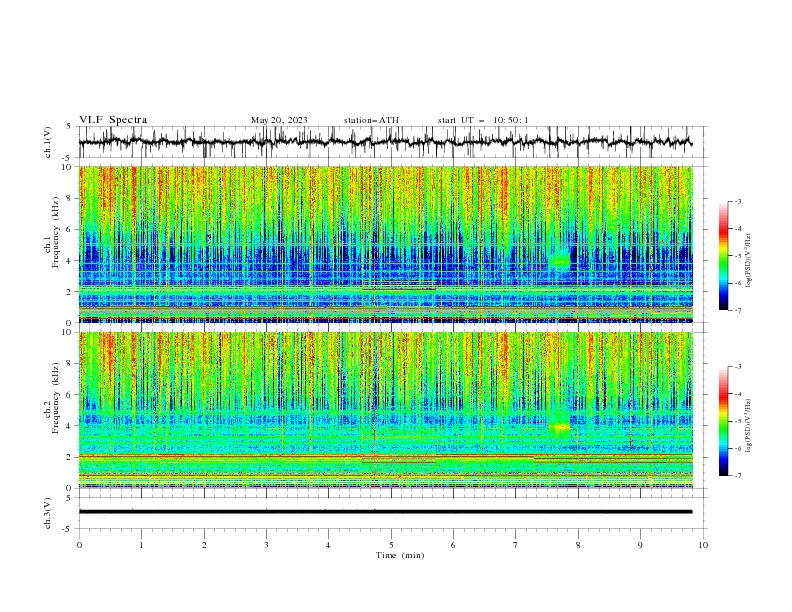Click the "start UT = 10:50:1" text
The width and height of the screenshot is (792, 612).
[483, 120]
